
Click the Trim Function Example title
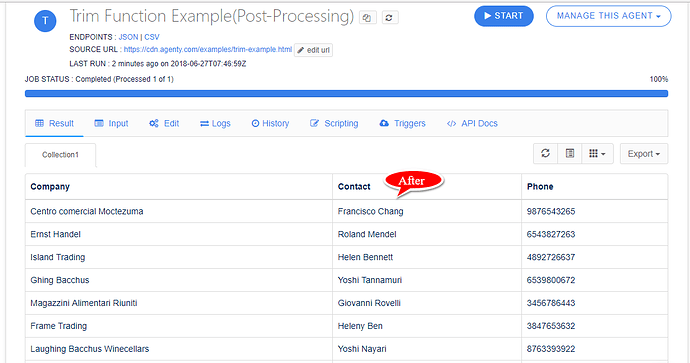pyautogui.click(x=212, y=16)
